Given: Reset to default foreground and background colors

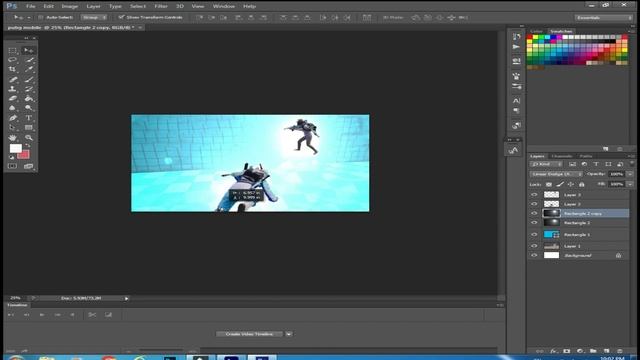Looking at the screenshot, I should click(12, 157).
